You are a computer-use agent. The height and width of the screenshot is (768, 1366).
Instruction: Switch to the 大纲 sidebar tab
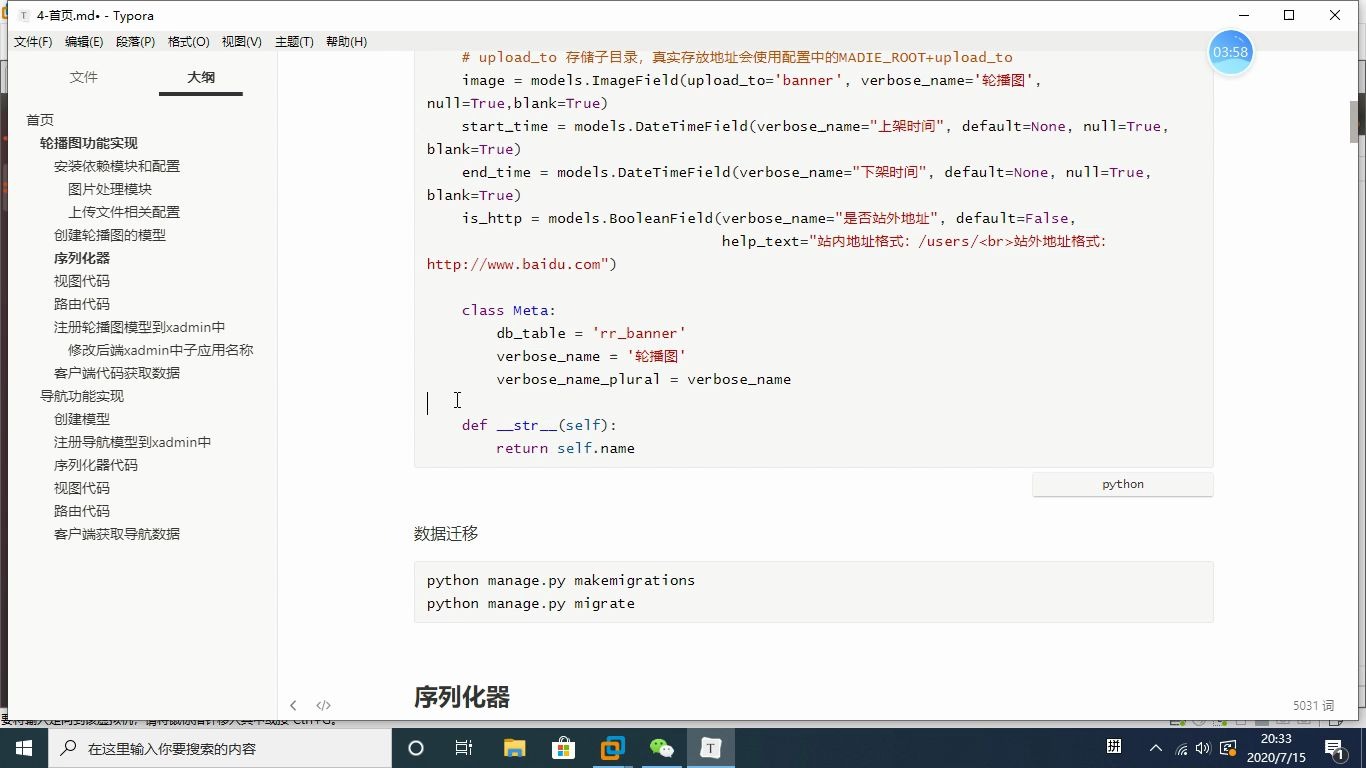tap(201, 77)
